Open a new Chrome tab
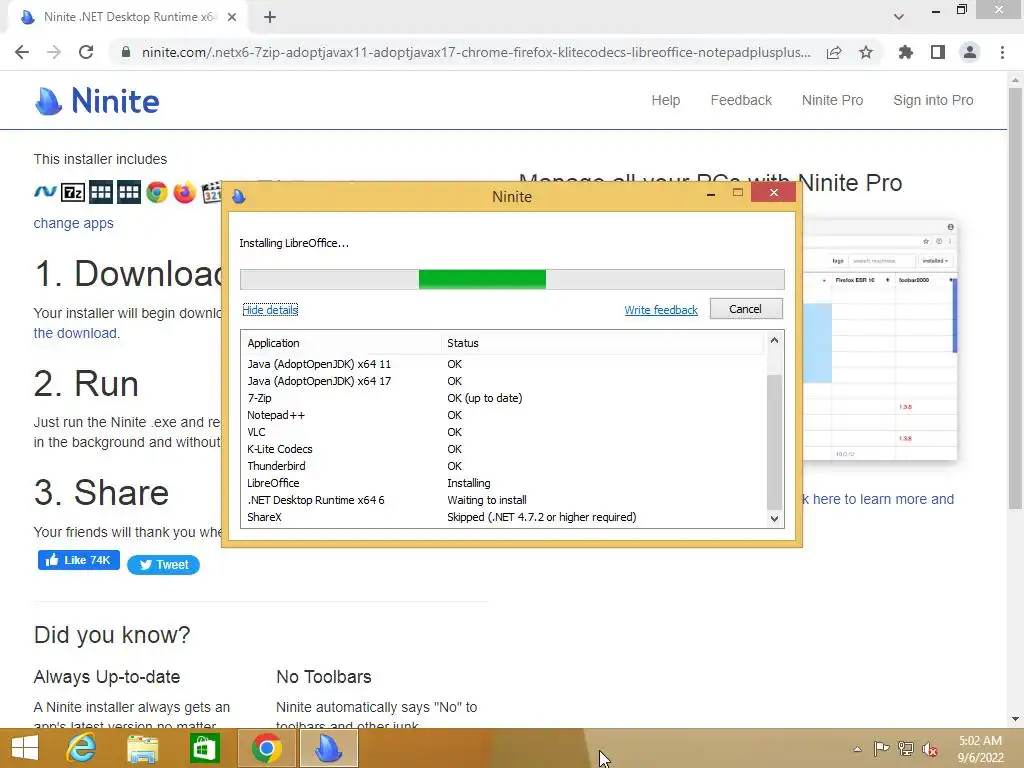The image size is (1024, 768). pos(270,18)
